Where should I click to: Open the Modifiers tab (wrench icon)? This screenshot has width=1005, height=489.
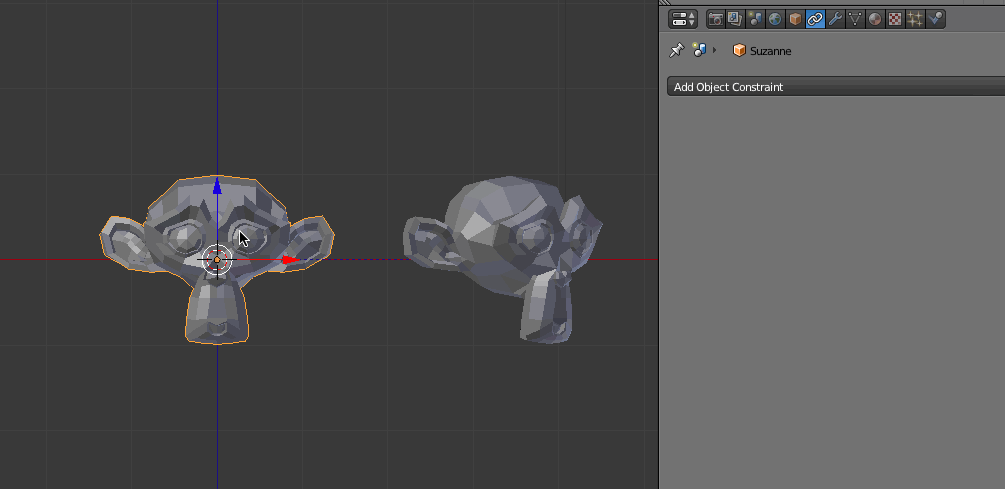(835, 19)
